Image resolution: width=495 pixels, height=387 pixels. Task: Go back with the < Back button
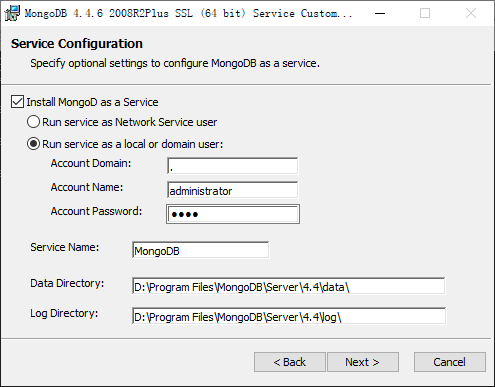click(290, 362)
